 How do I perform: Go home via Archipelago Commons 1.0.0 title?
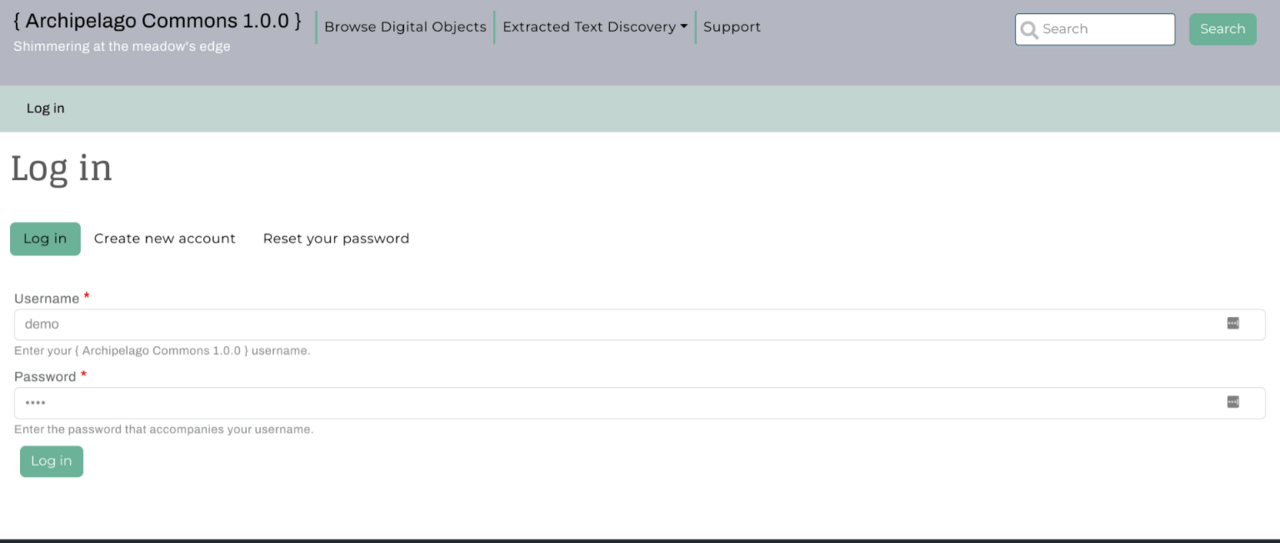point(157,21)
